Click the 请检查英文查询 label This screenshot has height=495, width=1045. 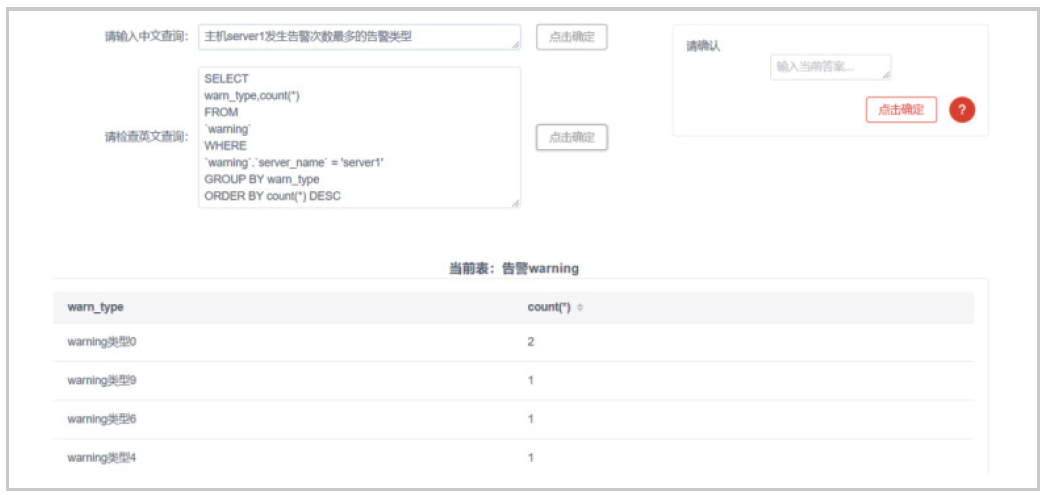(147, 137)
